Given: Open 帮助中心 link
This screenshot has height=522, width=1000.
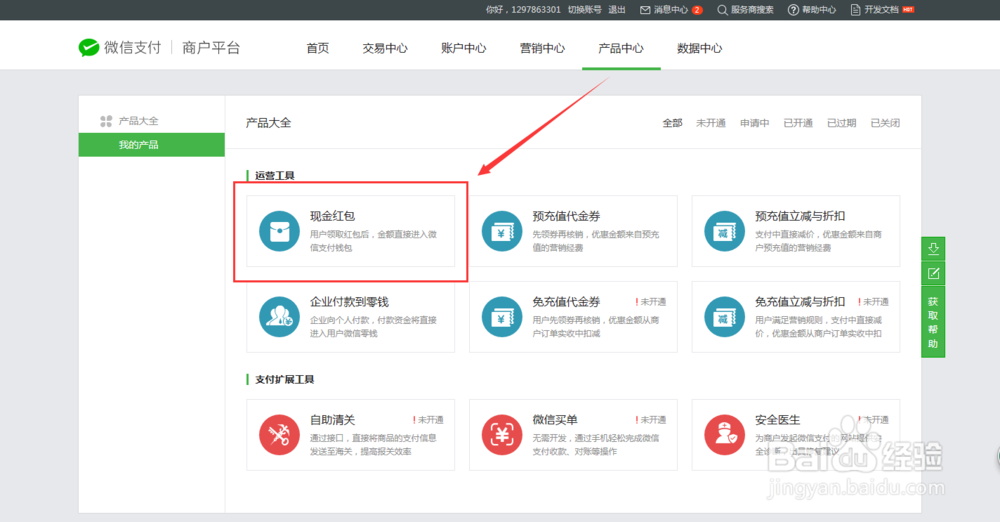Looking at the screenshot, I should point(819,10).
